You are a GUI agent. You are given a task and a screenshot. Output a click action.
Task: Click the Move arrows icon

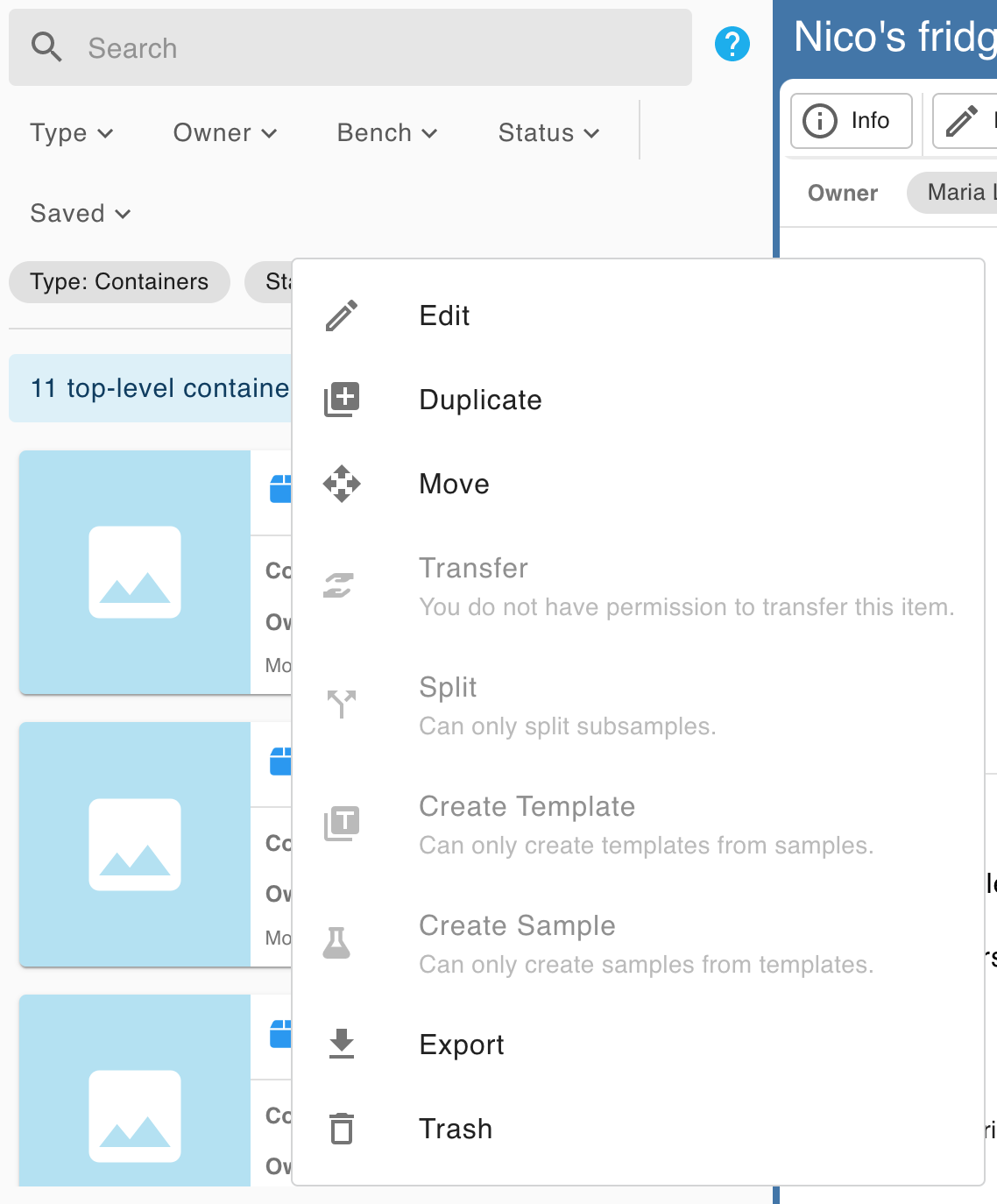point(342,484)
